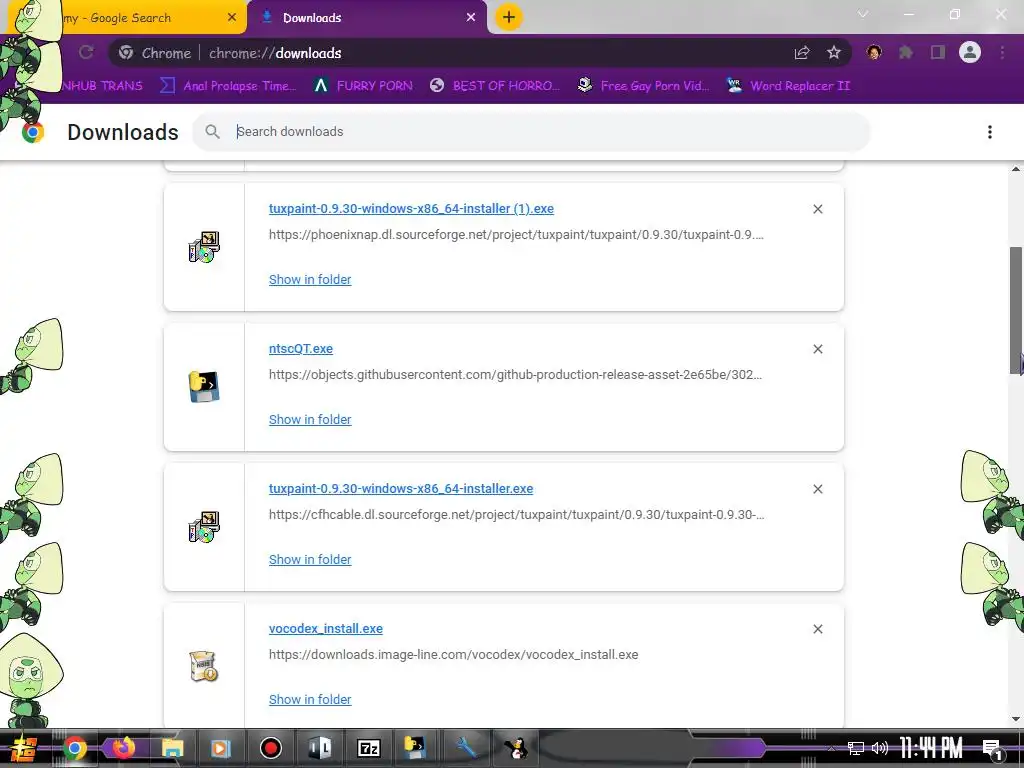Remove tuxpaint installer (1).exe from list
The height and width of the screenshot is (768, 1024).
pyautogui.click(x=818, y=209)
